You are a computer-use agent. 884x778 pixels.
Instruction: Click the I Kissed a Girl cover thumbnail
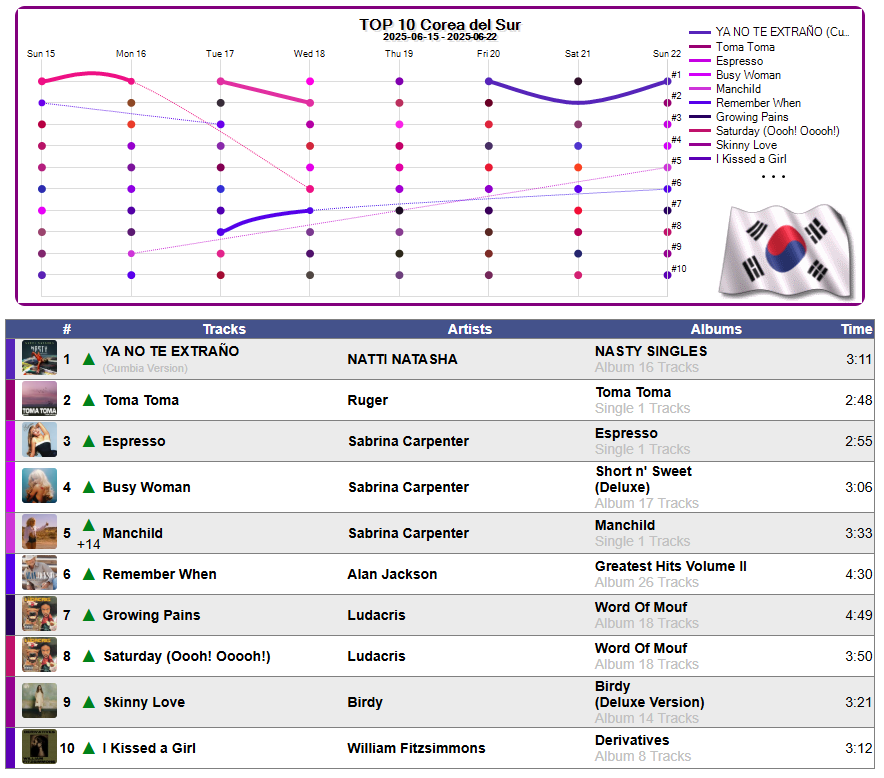(x=39, y=748)
